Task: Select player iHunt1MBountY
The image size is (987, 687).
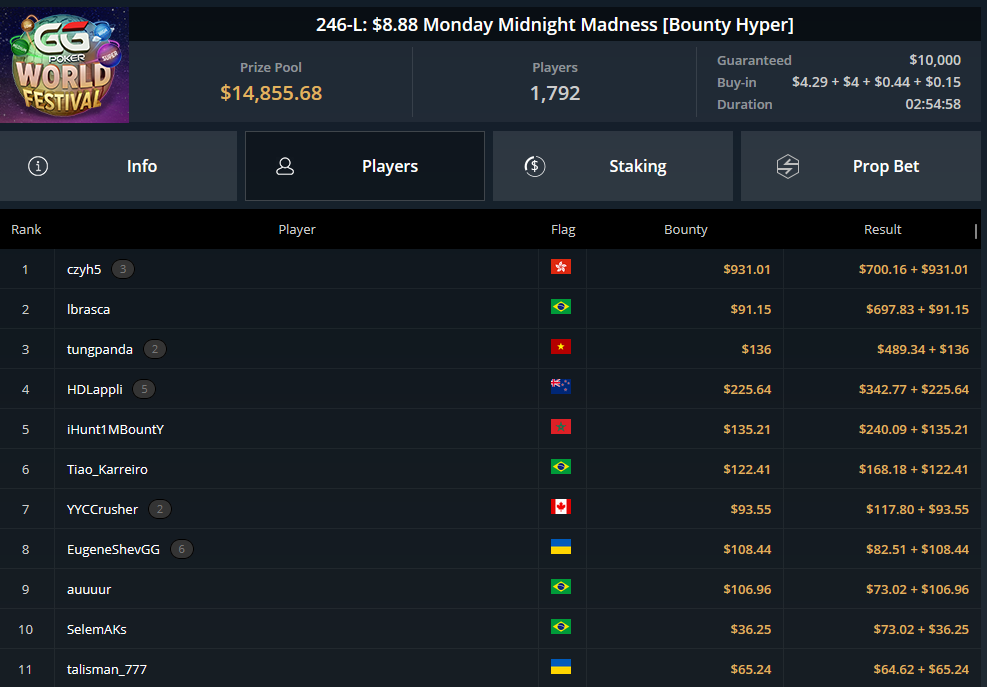Action: (115, 429)
